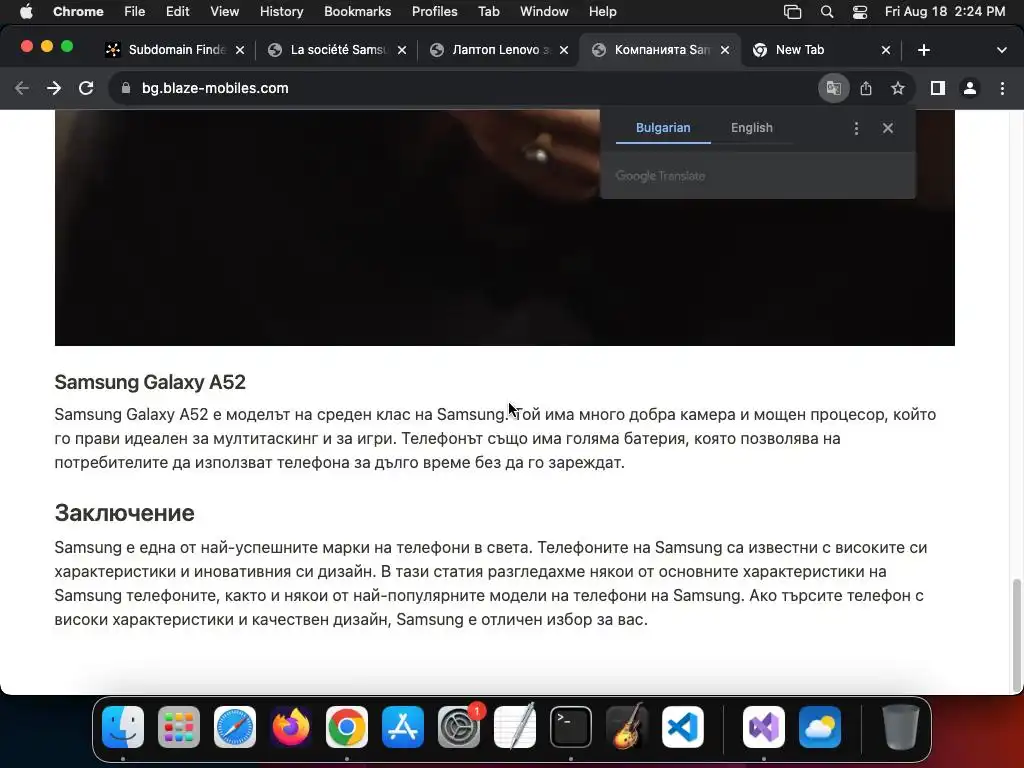Open the Tab menu

tap(488, 12)
